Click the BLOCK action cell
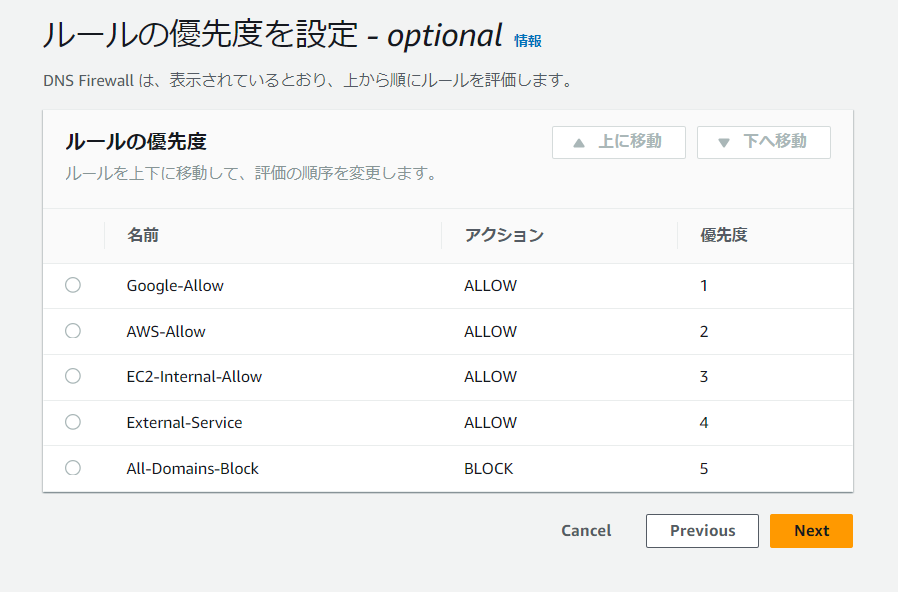The image size is (898, 592). [488, 468]
